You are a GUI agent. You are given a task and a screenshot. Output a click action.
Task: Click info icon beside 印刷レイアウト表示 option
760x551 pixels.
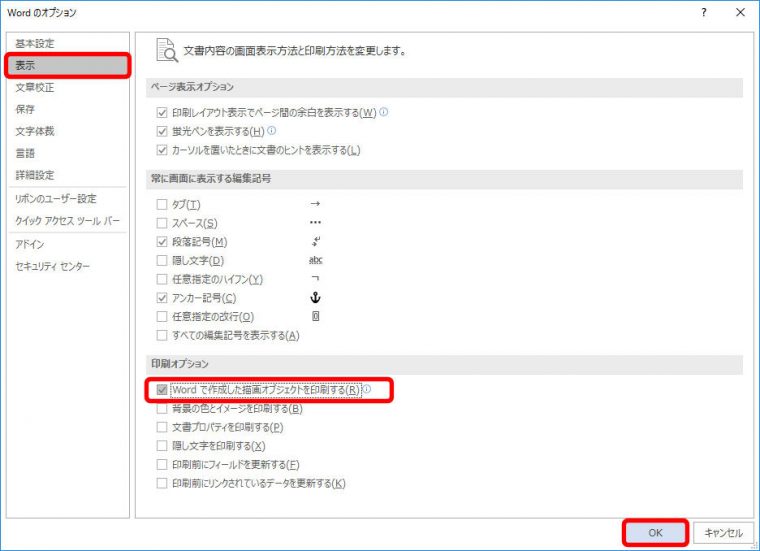point(383,112)
